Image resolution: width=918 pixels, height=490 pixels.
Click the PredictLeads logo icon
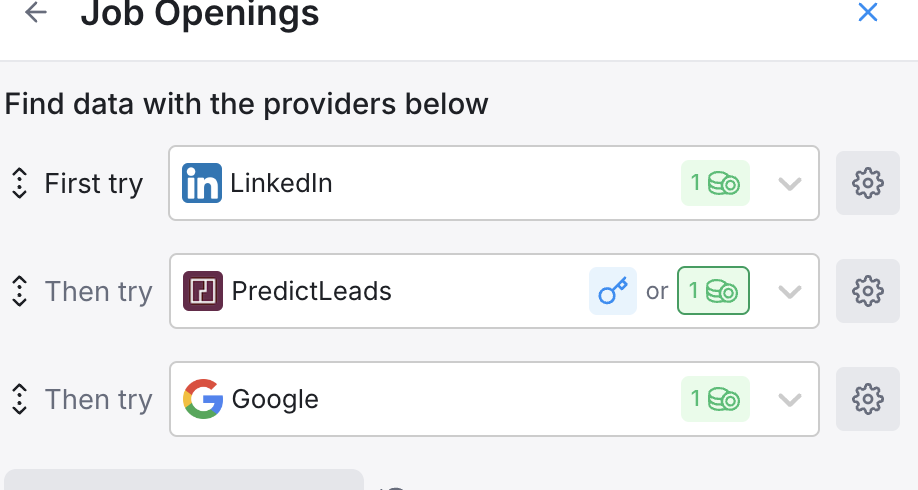(202, 291)
